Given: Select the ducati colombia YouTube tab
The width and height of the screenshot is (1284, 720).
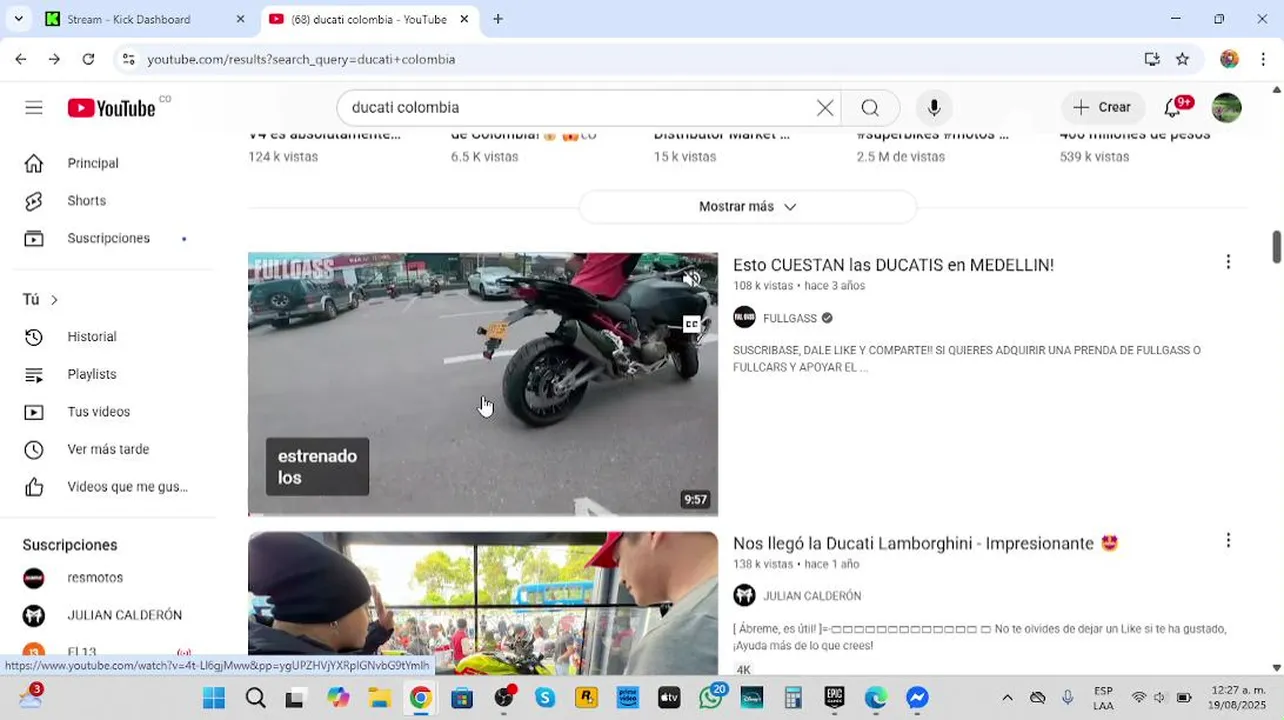Looking at the screenshot, I should tap(368, 19).
